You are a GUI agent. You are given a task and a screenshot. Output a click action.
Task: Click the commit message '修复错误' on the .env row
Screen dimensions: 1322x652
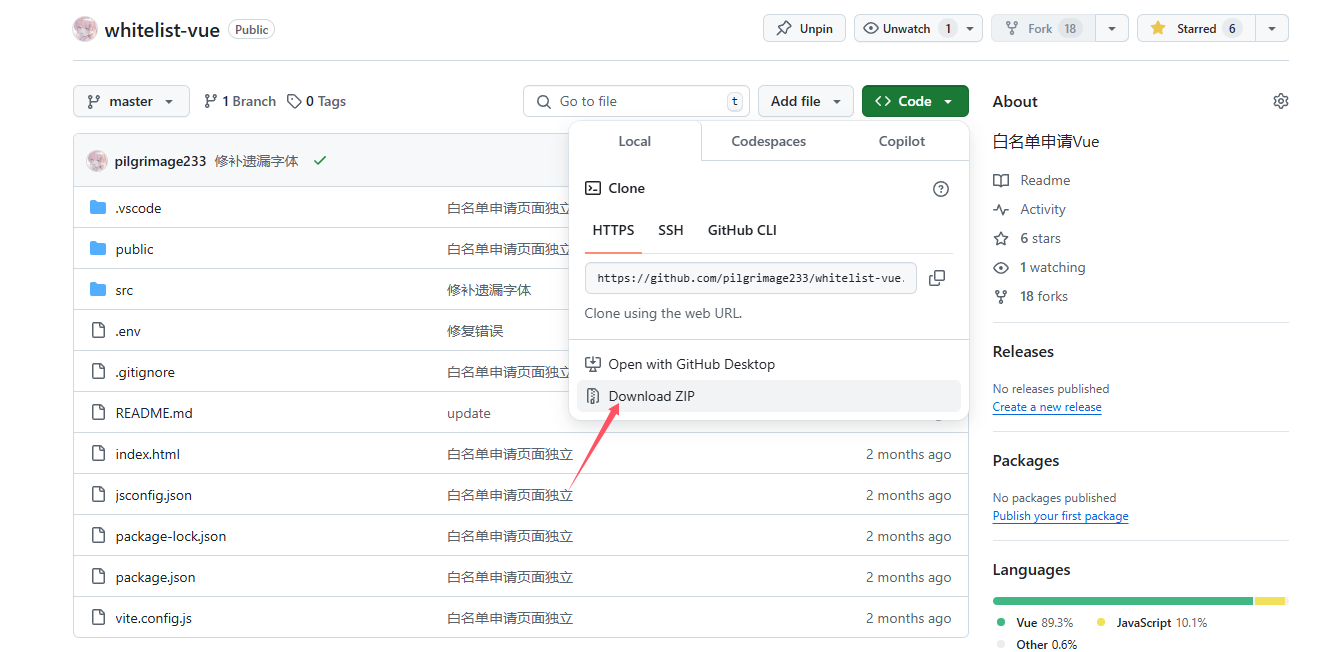[x=475, y=331]
